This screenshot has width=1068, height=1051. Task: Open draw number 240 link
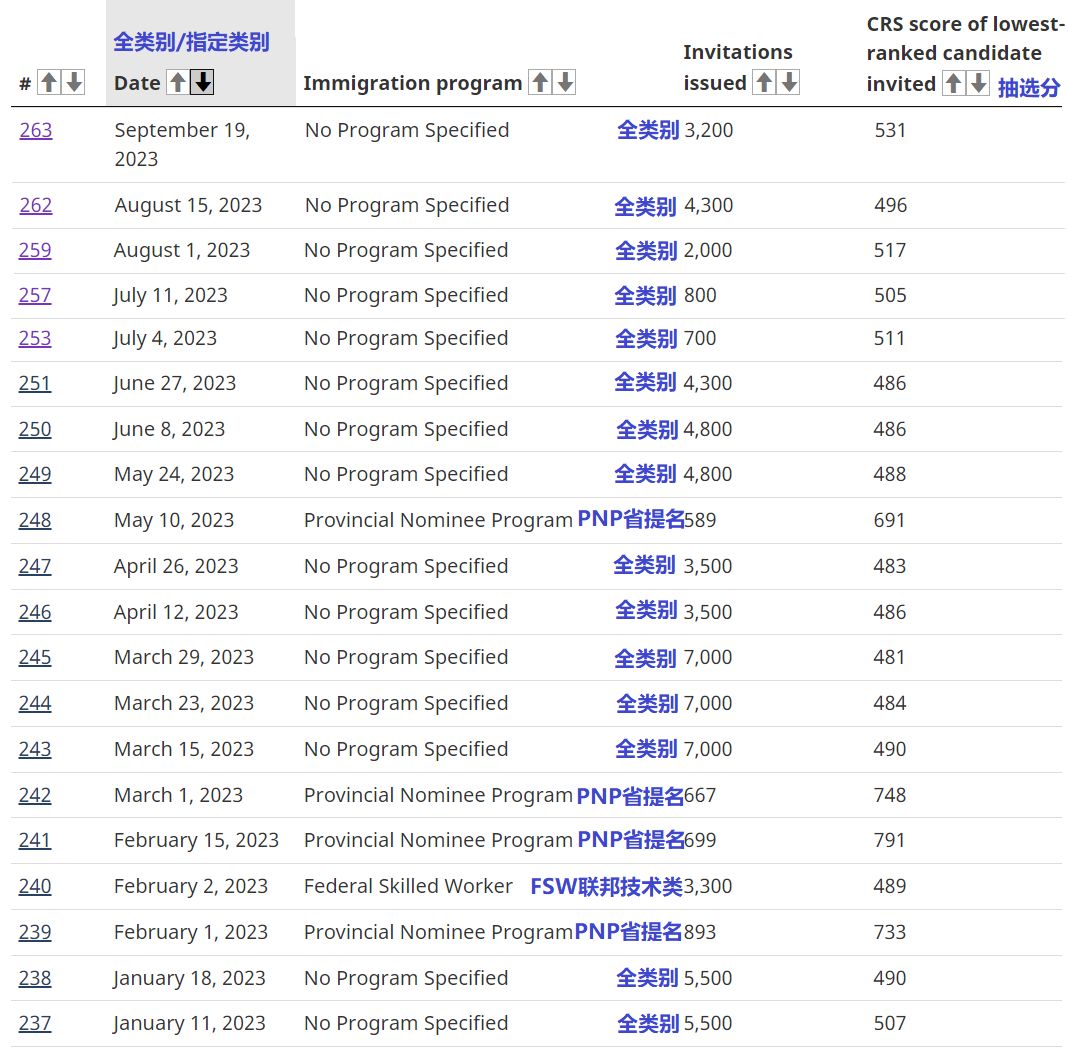click(x=35, y=886)
